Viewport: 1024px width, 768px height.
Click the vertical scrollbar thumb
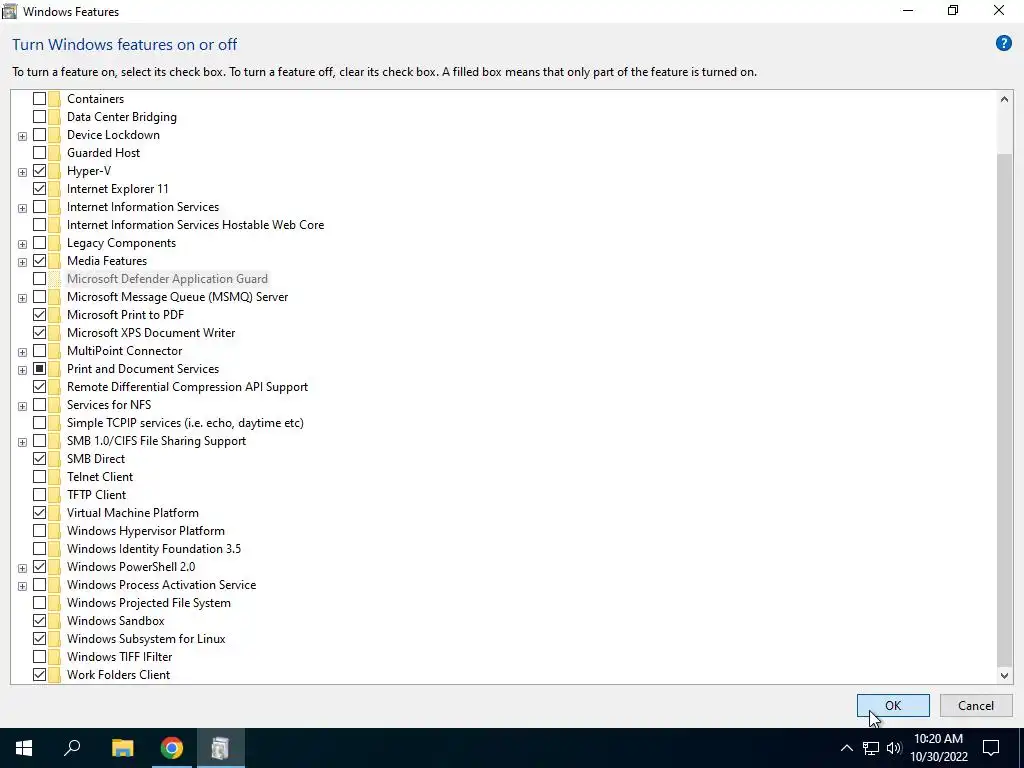pos(1004,409)
